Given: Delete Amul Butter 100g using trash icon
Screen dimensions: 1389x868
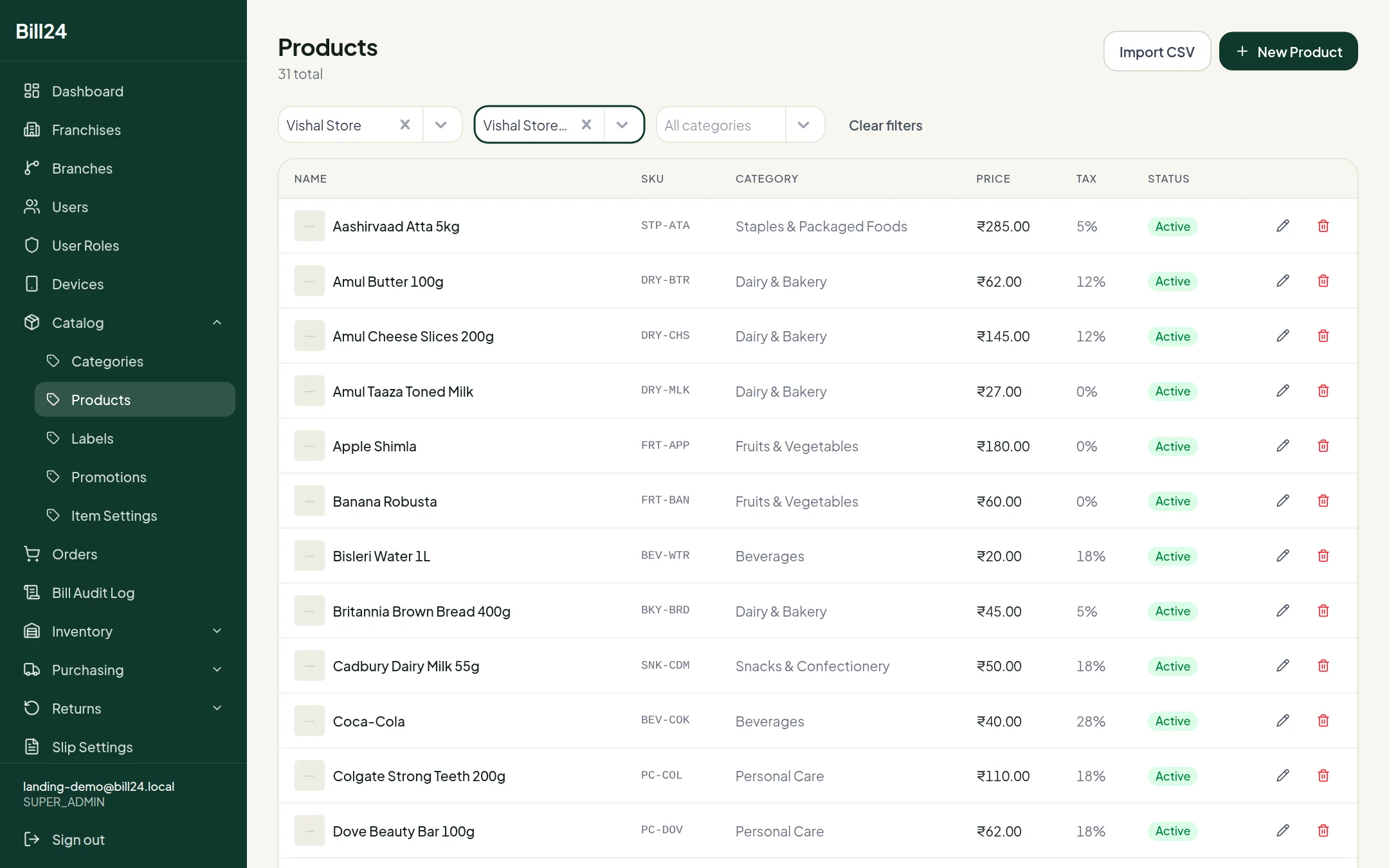Looking at the screenshot, I should pos(1323,281).
